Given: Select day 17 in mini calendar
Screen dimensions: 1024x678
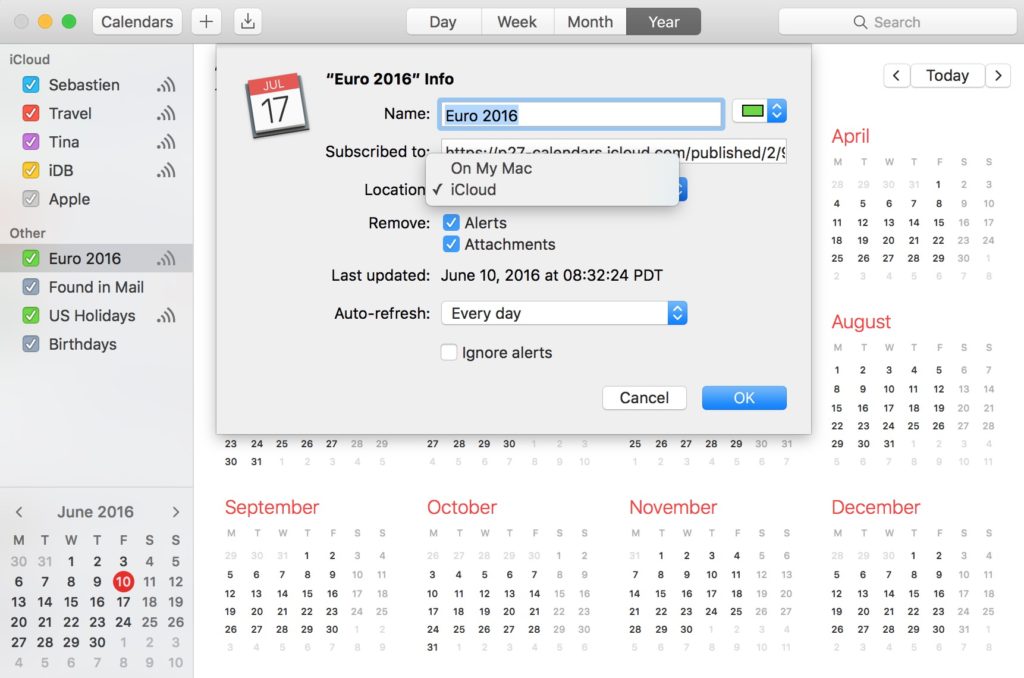Looking at the screenshot, I should point(123,602).
